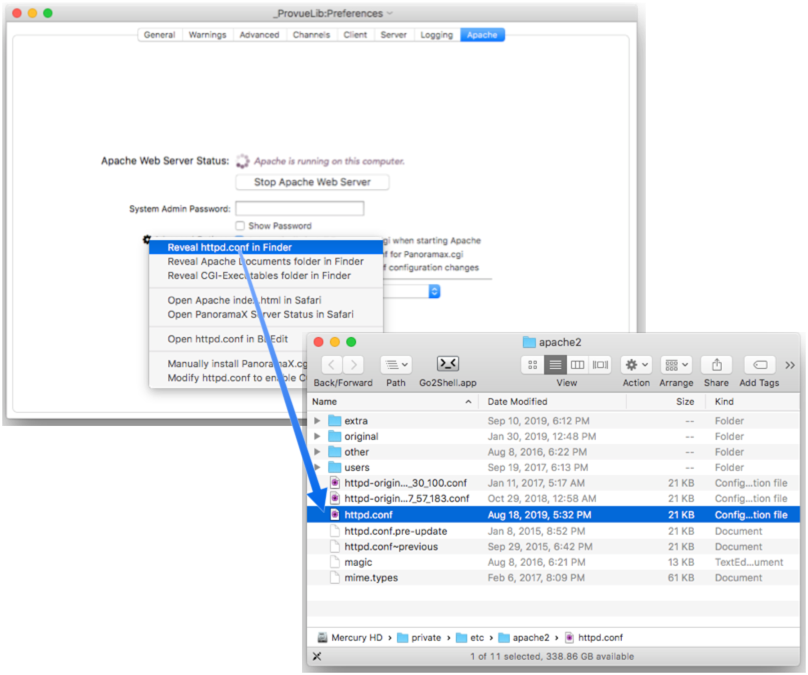Screen dimensions: 808x675
Task: Click the private folder in path bar
Action: coord(419,637)
